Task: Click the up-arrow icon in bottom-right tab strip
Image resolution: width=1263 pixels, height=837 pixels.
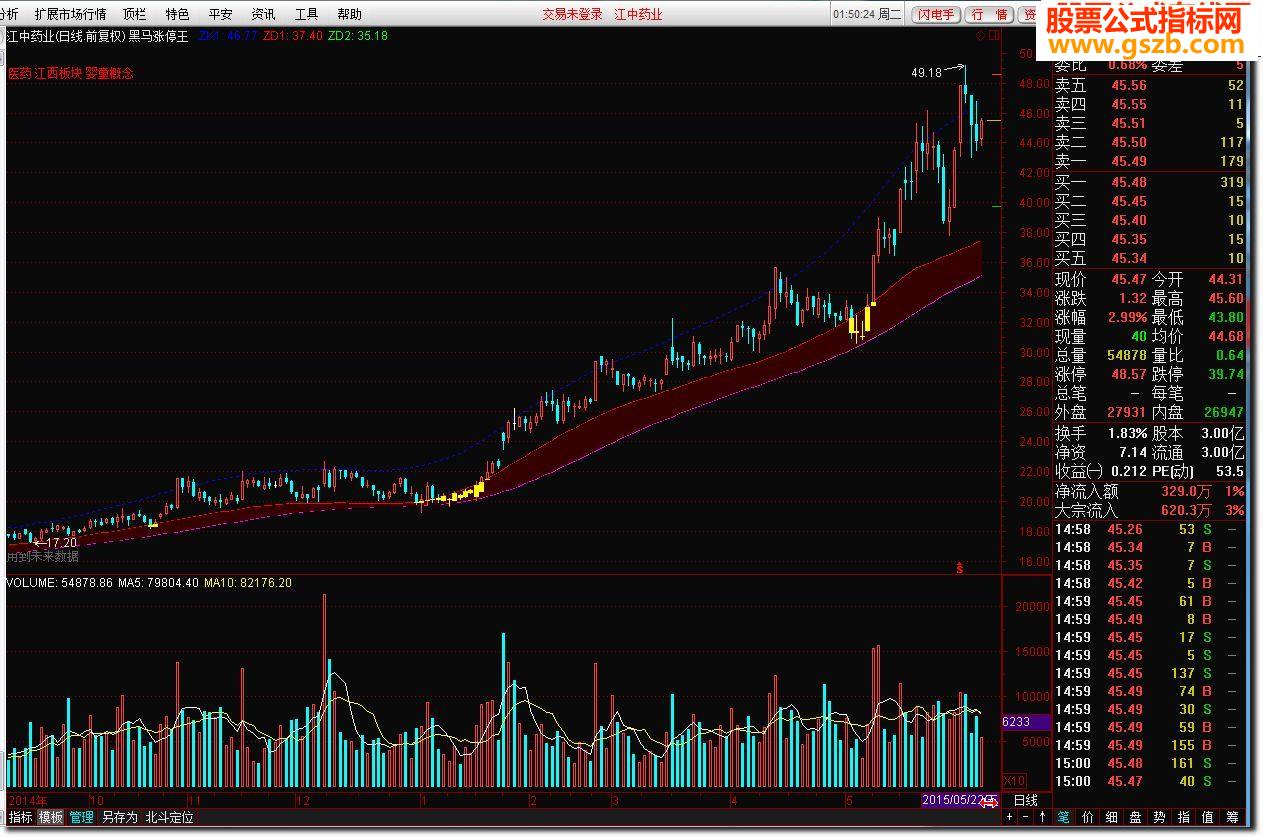Action: 1043,817
